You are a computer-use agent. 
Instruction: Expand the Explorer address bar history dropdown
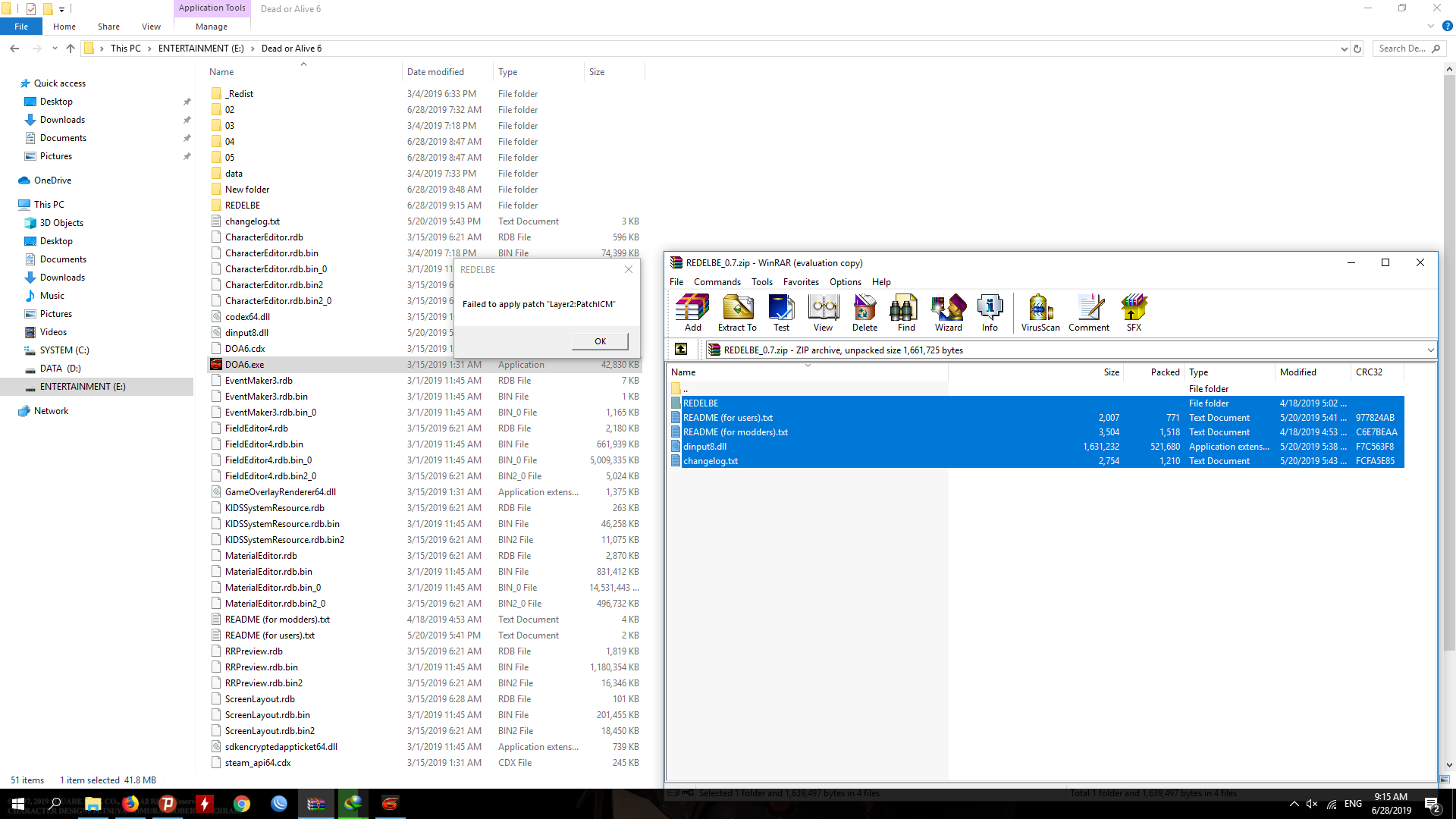coord(1344,49)
